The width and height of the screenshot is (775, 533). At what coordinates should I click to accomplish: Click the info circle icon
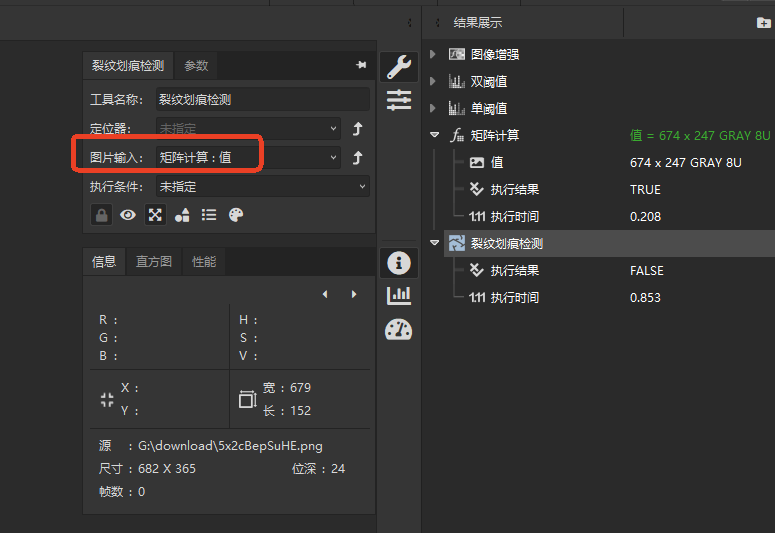399,263
